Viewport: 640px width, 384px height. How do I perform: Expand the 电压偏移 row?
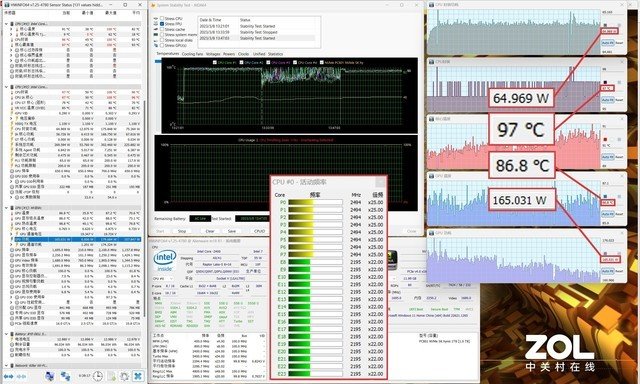click(11, 118)
